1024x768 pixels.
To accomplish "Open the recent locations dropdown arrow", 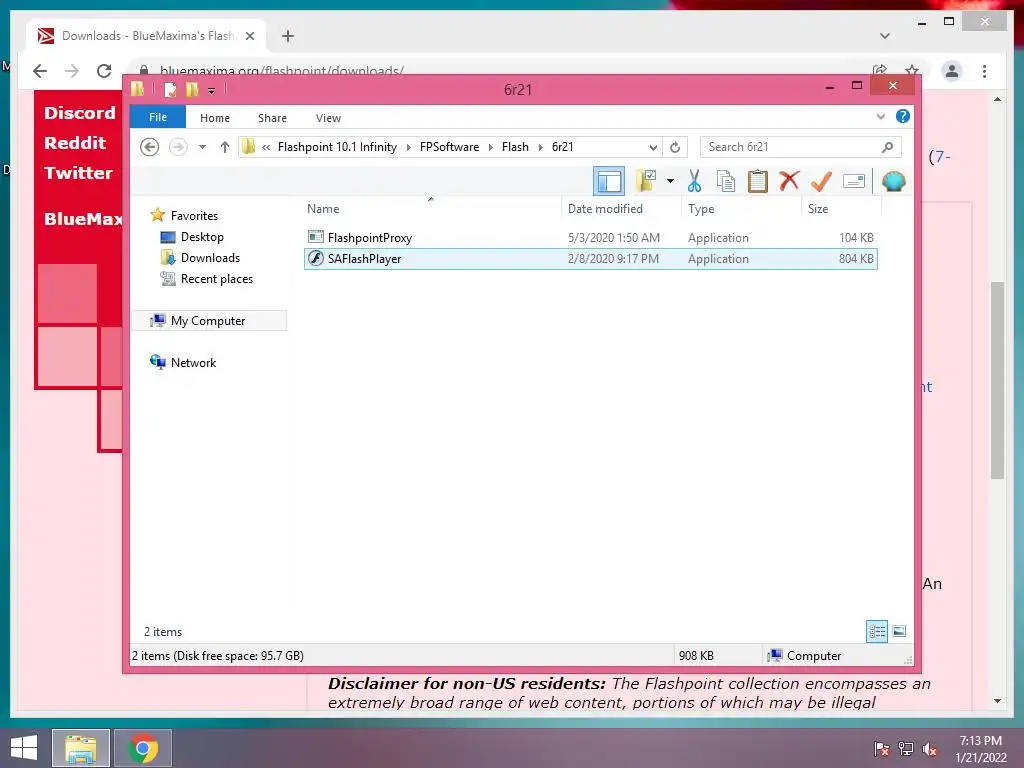I will (x=202, y=147).
